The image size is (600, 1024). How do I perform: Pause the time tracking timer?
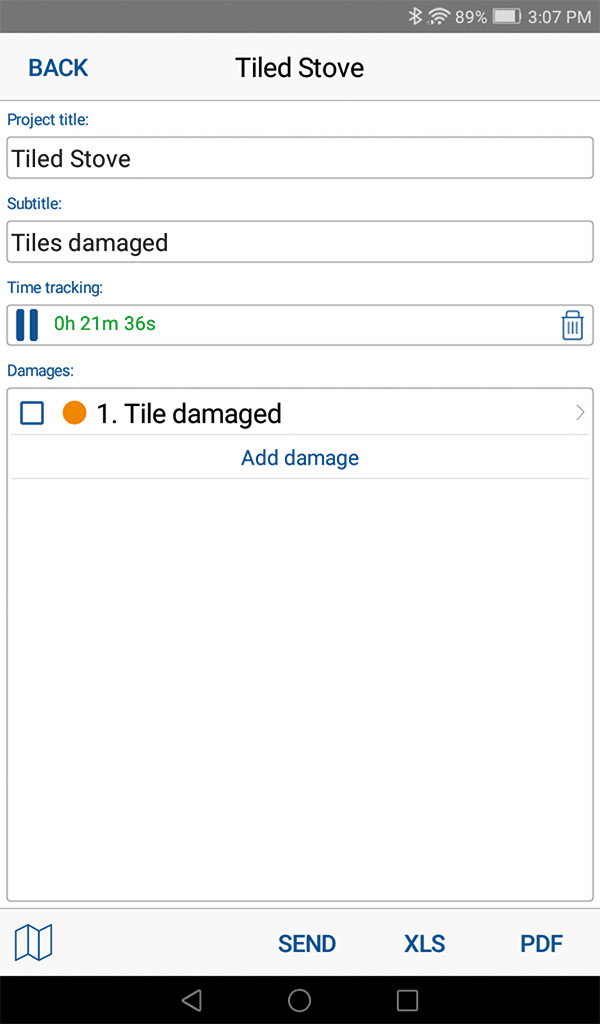27,325
